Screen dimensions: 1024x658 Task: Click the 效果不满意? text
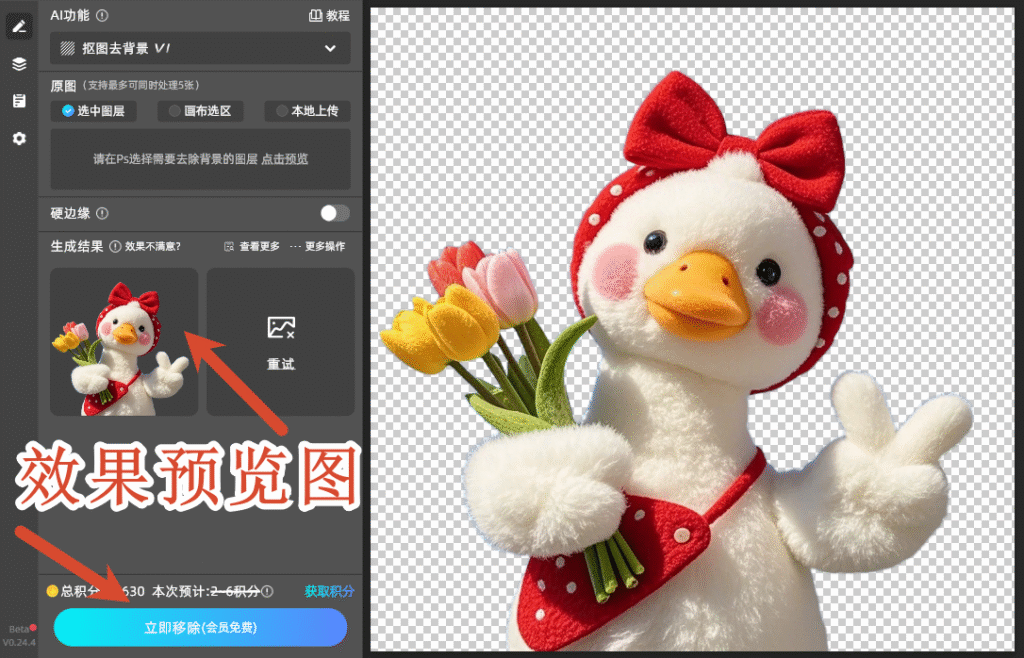point(153,246)
